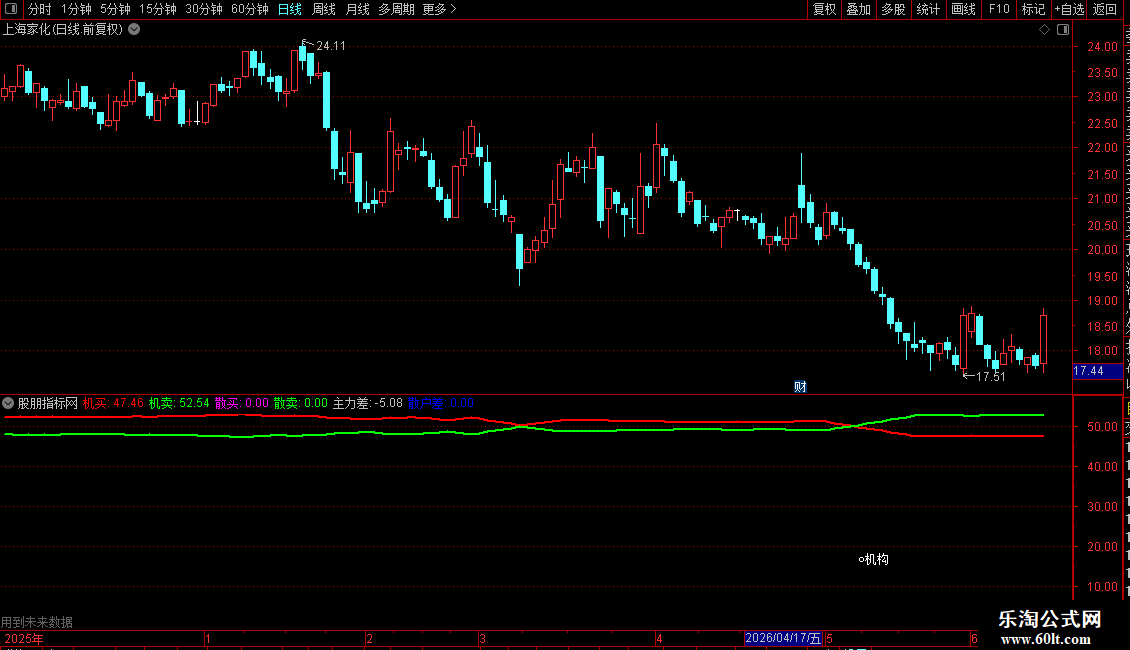Click the 24.11 high price label

(x=331, y=46)
